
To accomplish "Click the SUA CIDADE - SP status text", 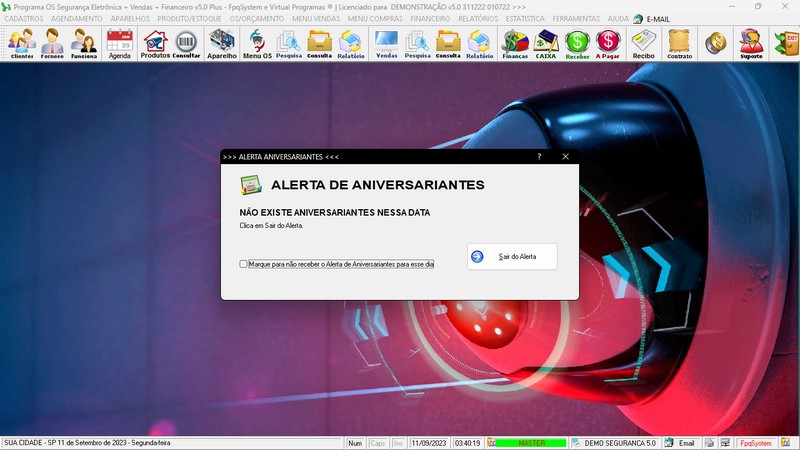I will tap(87, 443).
